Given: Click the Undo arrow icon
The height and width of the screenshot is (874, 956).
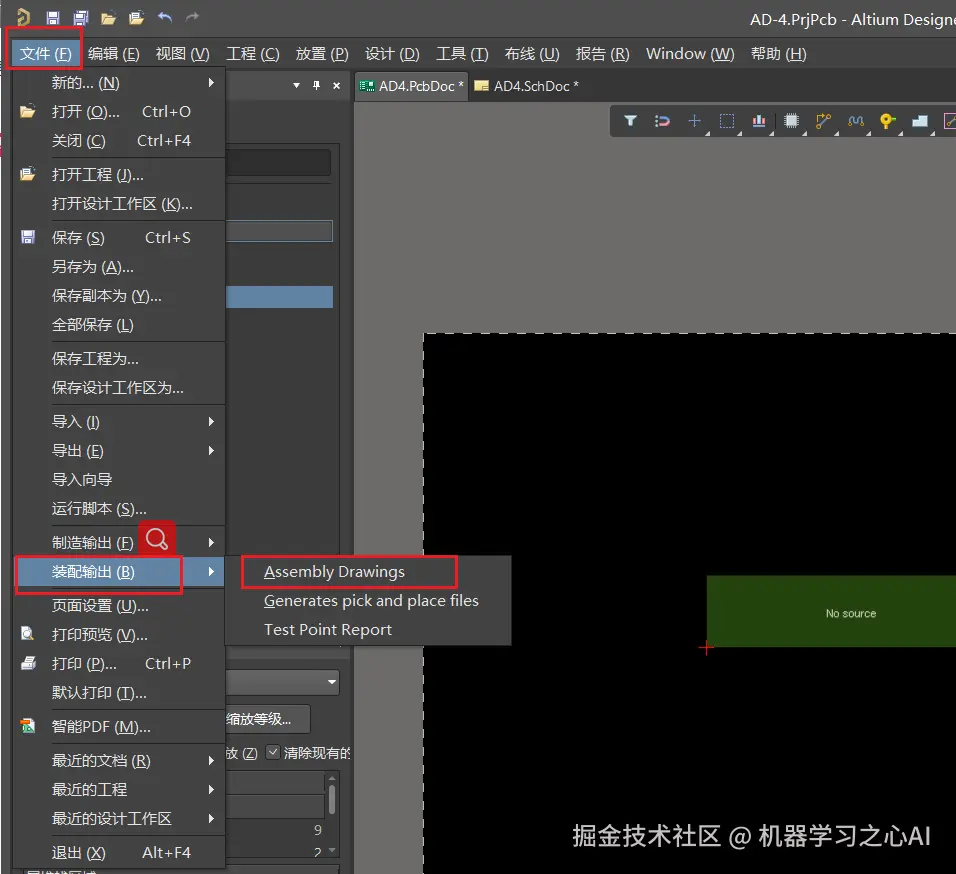Looking at the screenshot, I should pyautogui.click(x=165, y=17).
